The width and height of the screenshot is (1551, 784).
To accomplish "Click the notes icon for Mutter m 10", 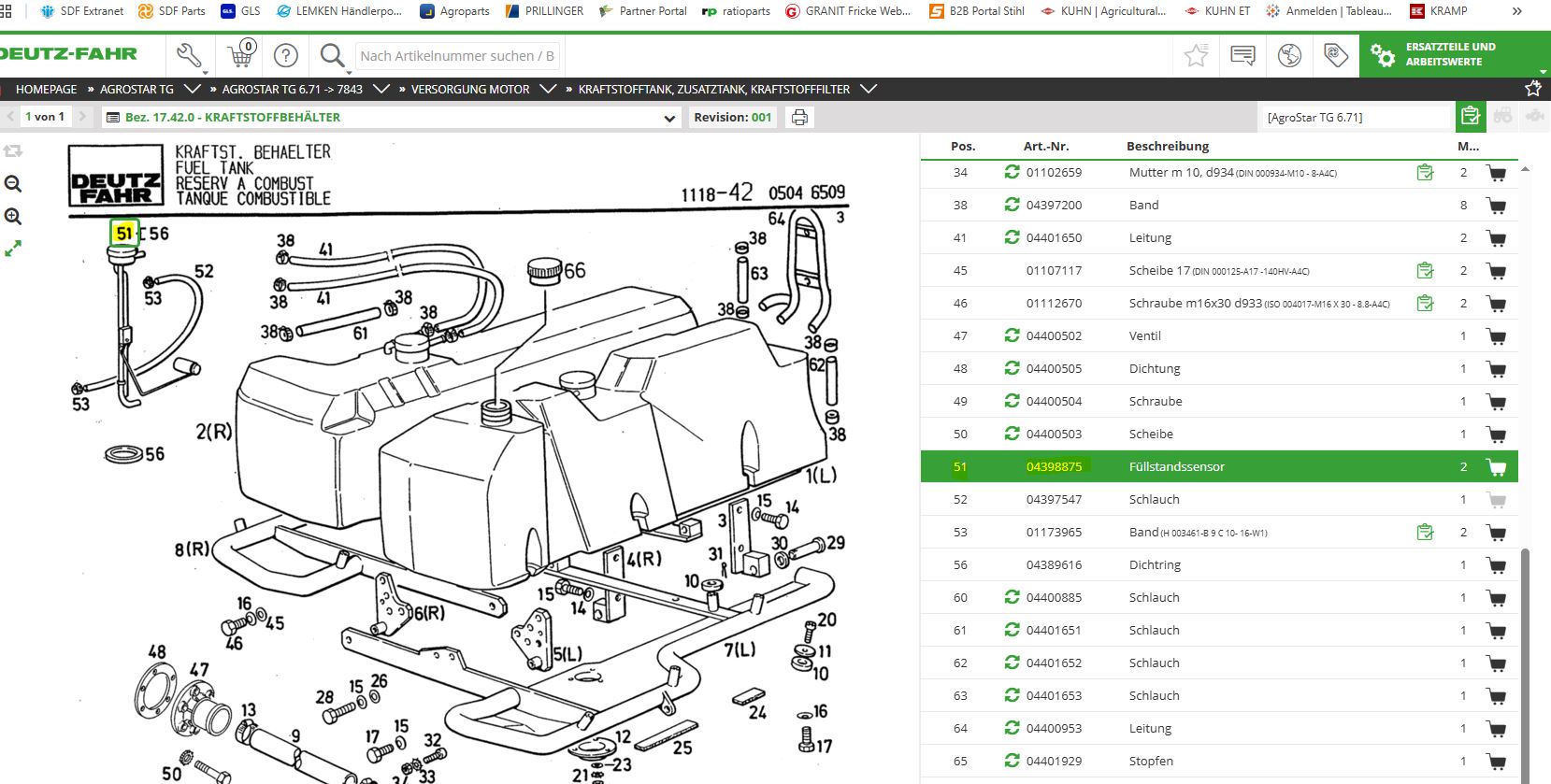I will pos(1425,173).
